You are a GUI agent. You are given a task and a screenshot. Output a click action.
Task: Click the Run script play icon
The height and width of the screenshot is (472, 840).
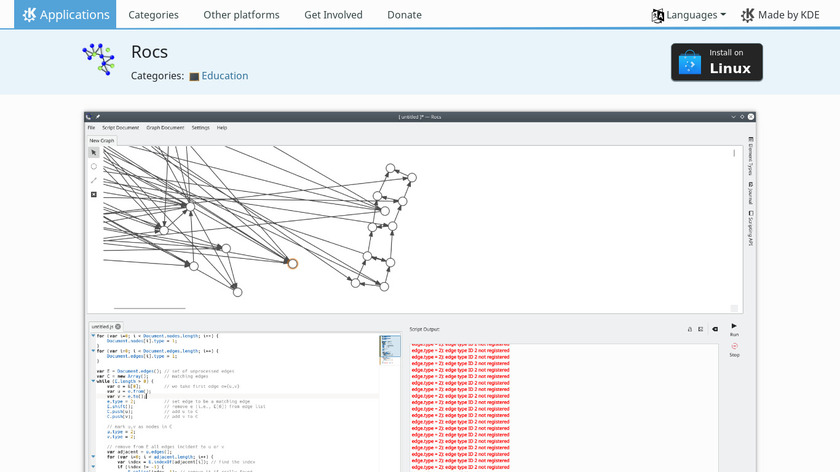coord(734,326)
